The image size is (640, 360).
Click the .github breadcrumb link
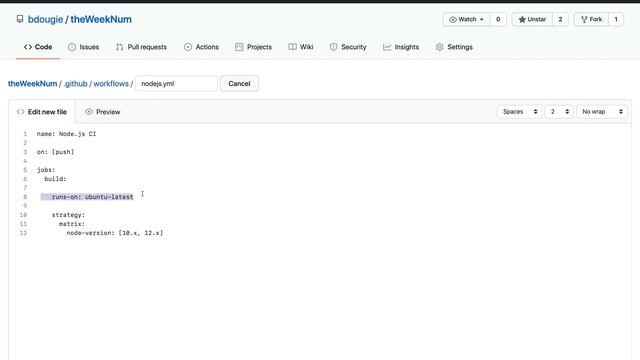76,83
